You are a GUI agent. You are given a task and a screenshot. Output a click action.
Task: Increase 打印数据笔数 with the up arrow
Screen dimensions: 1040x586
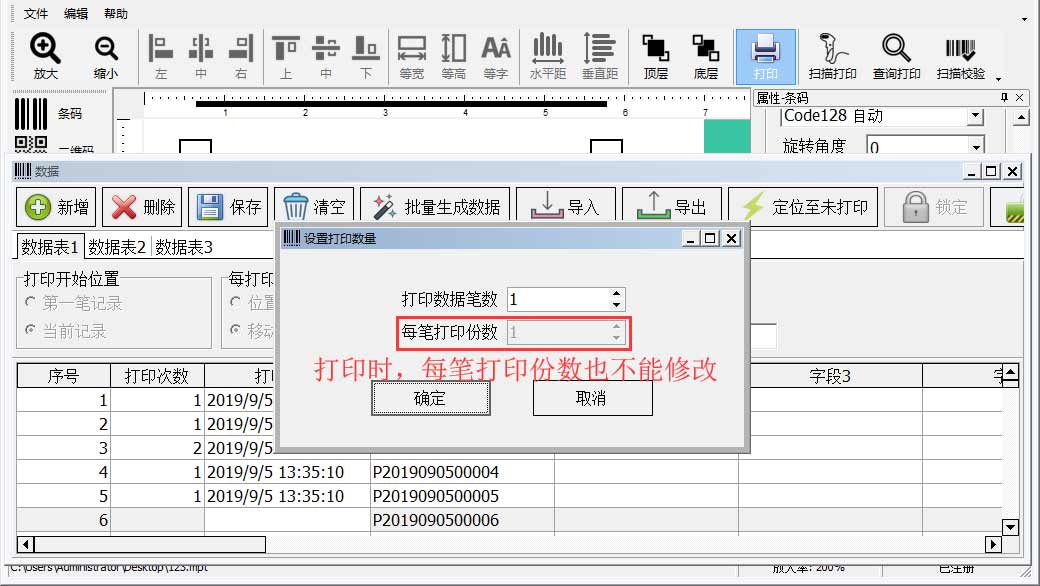click(616, 293)
